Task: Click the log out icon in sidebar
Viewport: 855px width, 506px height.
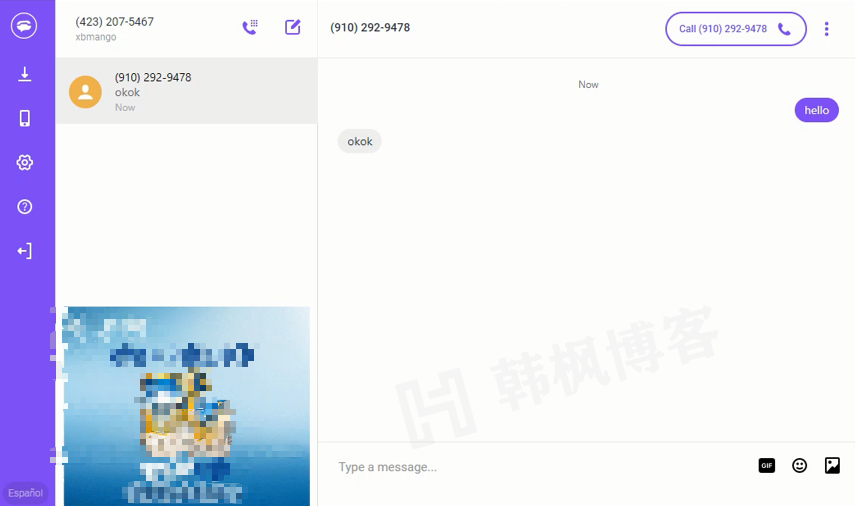Action: (x=25, y=251)
